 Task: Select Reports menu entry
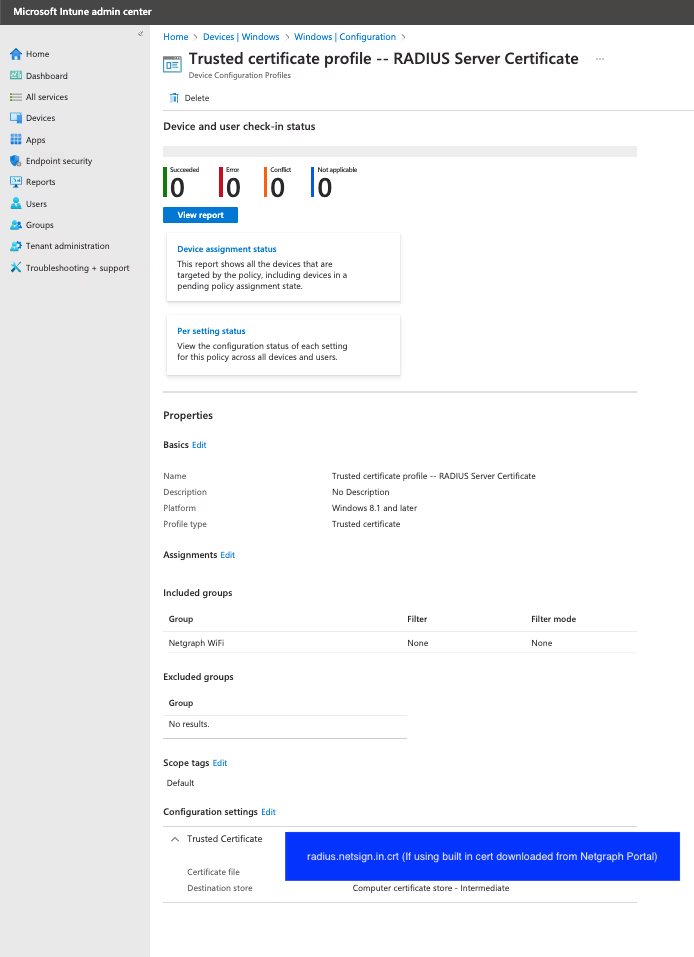pyautogui.click(x=40, y=182)
